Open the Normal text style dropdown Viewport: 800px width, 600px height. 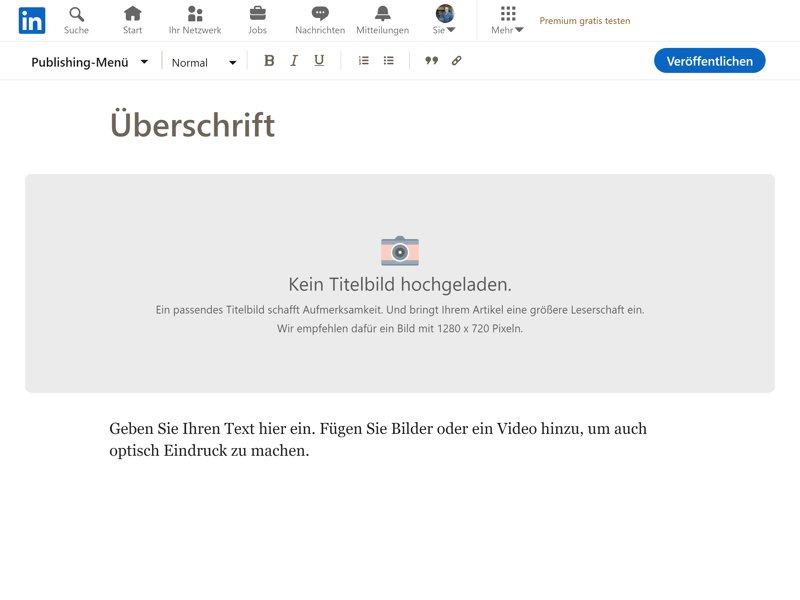pyautogui.click(x=204, y=63)
